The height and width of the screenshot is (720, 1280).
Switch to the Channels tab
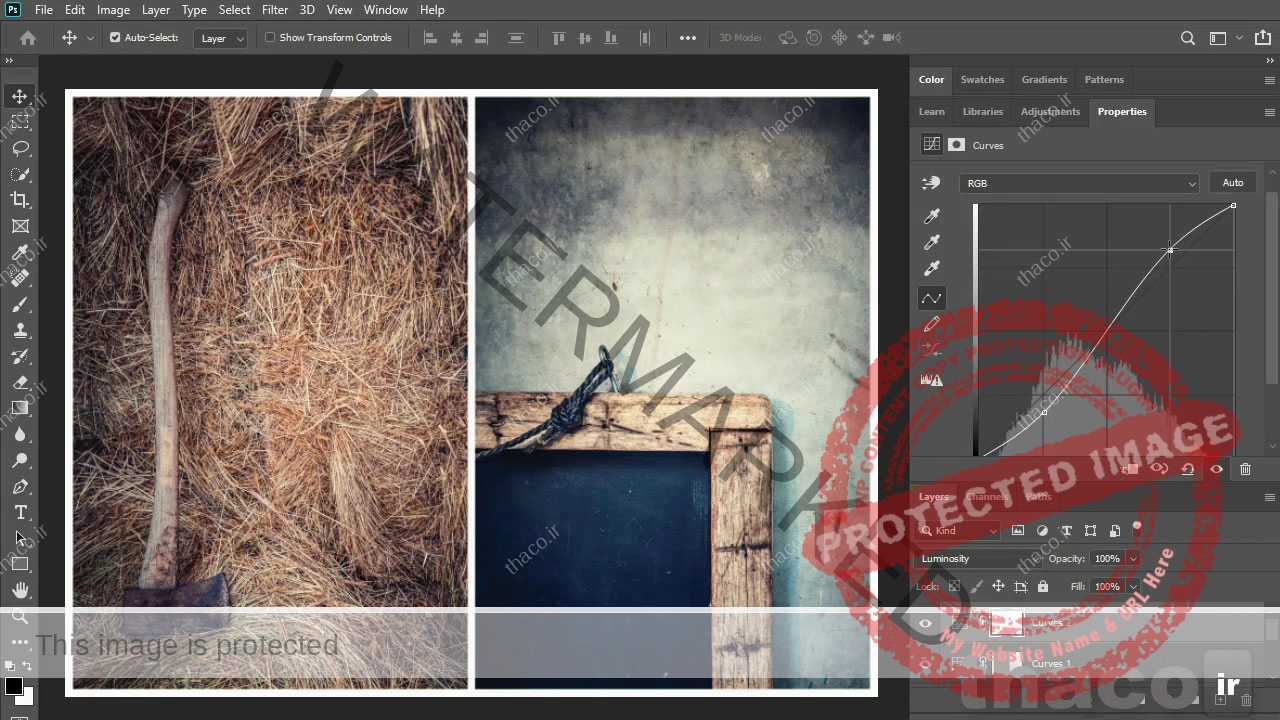pyautogui.click(x=987, y=497)
